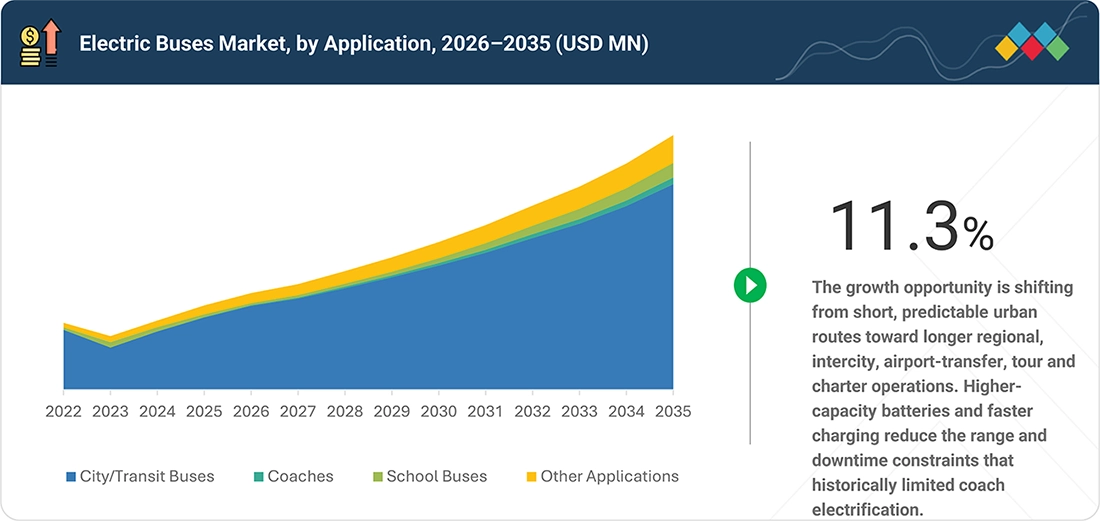Click the 2025 axis label
This screenshot has height=521, width=1100.
tap(204, 412)
